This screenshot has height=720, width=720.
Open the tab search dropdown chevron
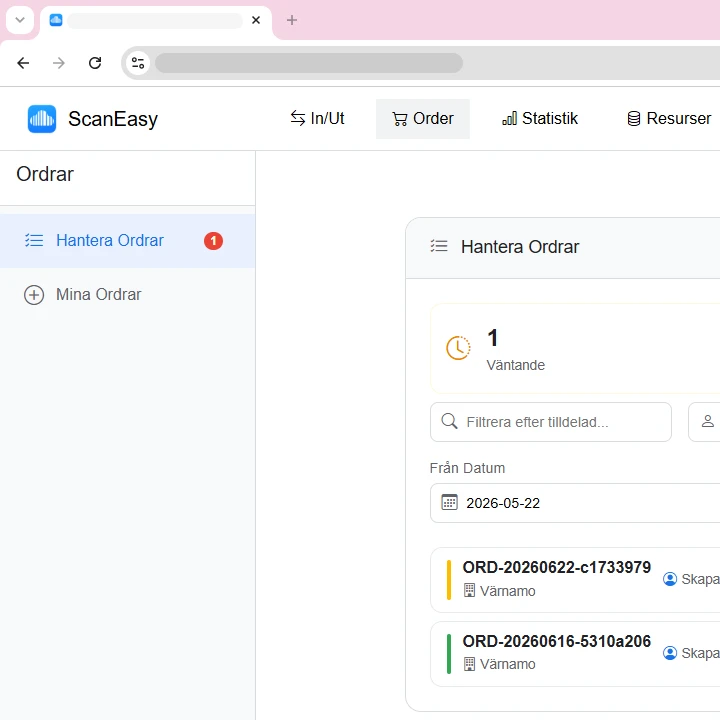coord(20,20)
